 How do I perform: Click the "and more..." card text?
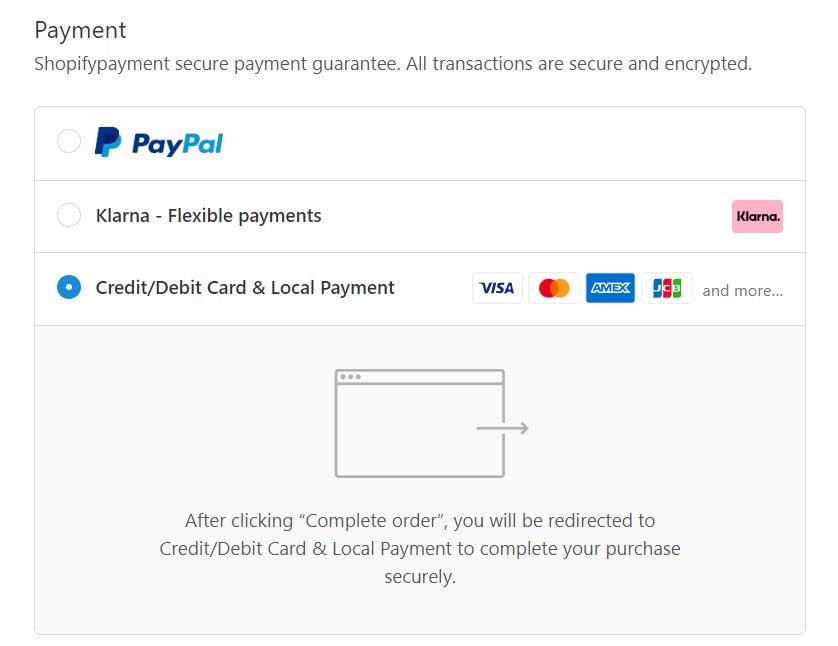742,291
